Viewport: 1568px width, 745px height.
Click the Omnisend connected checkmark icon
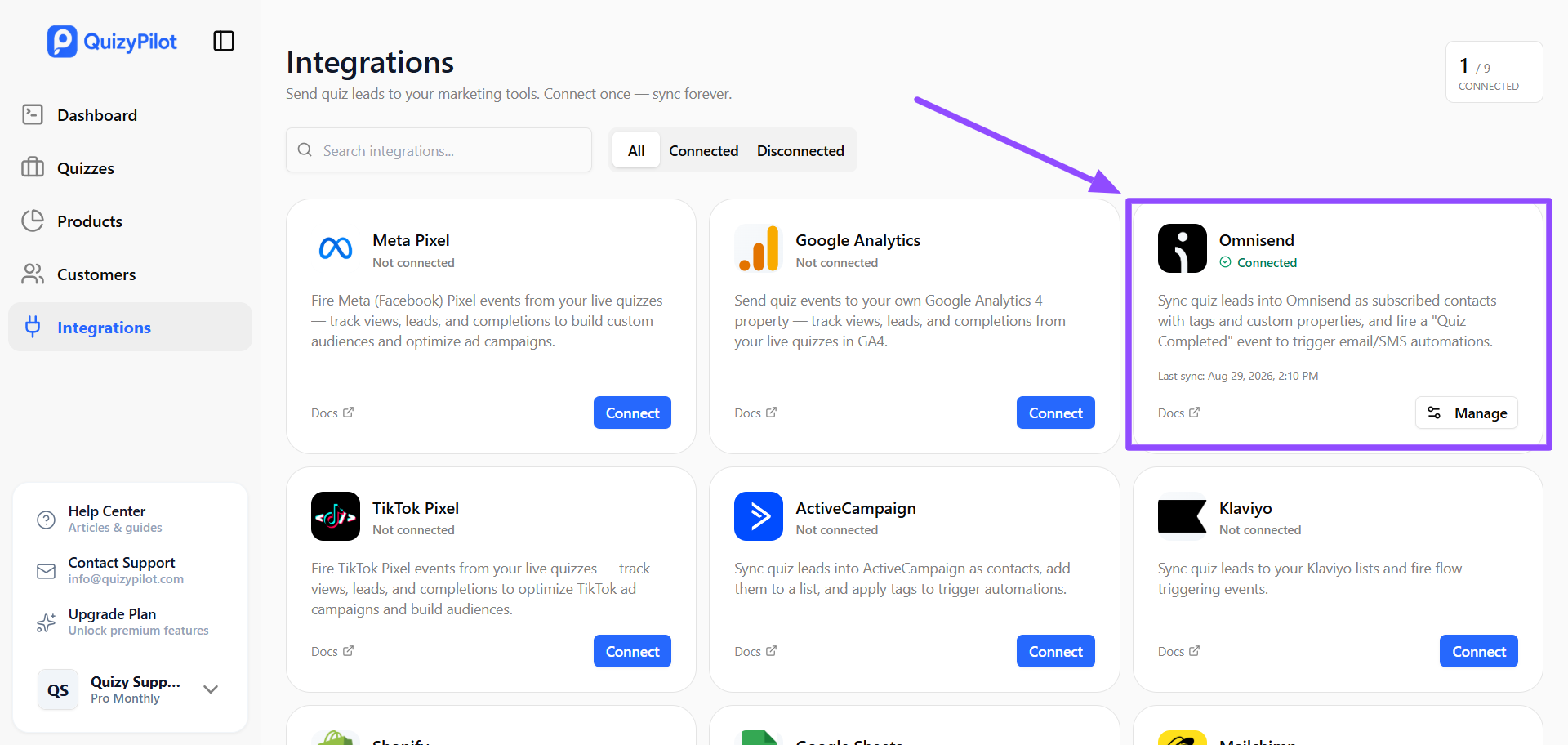(x=1225, y=262)
